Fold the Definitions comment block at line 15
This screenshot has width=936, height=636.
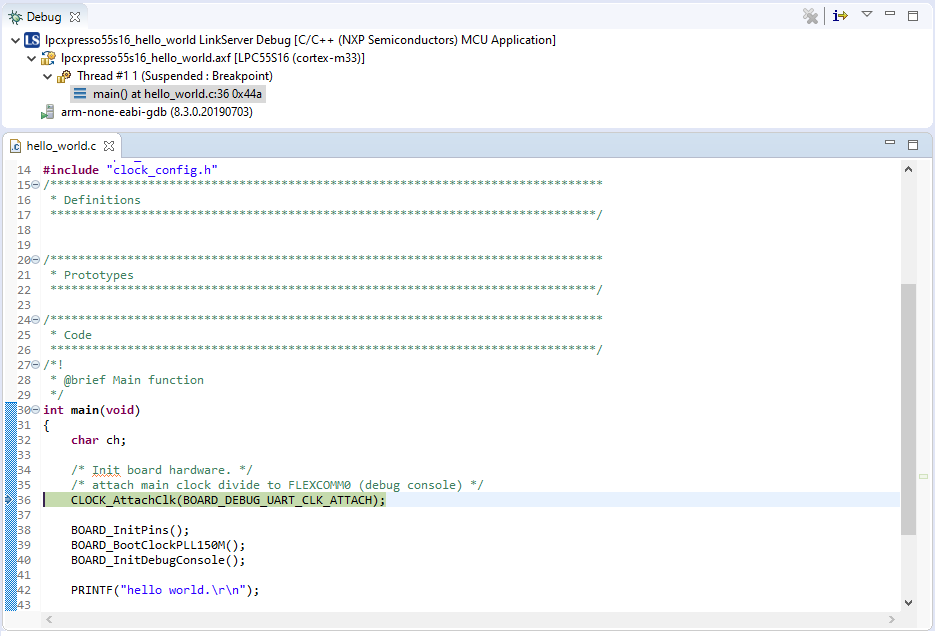tap(36, 185)
